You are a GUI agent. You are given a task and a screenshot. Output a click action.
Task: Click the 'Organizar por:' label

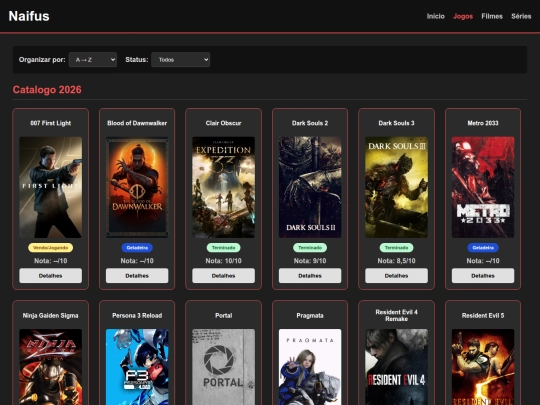pyautogui.click(x=42, y=60)
